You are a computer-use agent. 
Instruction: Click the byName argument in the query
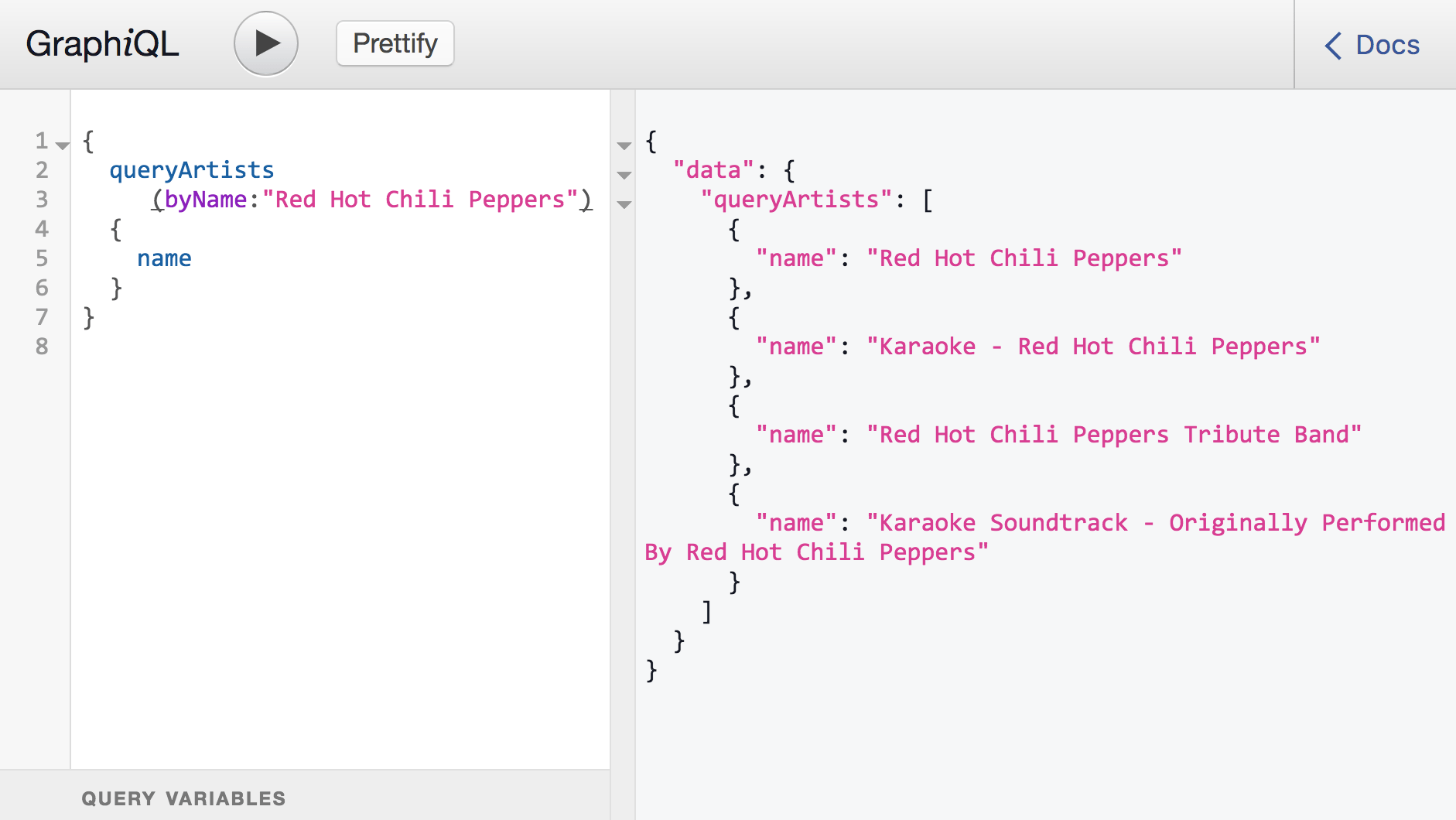pyautogui.click(x=205, y=200)
